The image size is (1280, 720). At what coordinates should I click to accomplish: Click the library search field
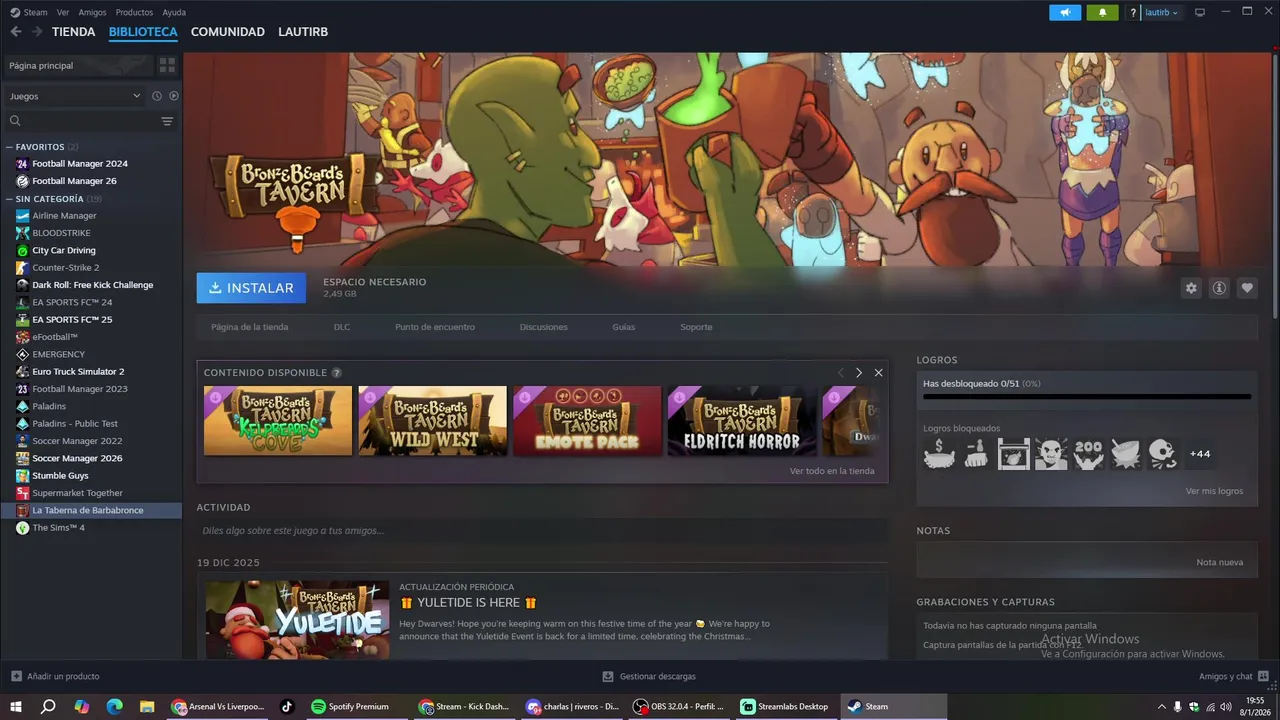(80, 121)
